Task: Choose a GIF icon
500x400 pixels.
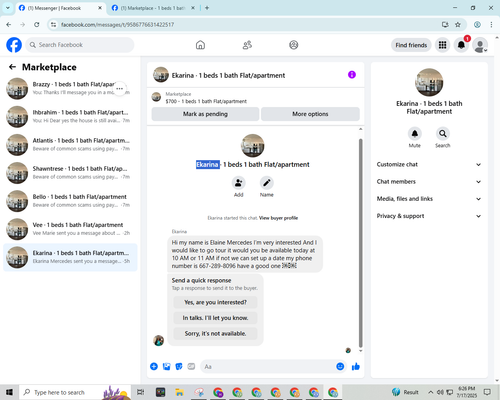Action: (191, 367)
